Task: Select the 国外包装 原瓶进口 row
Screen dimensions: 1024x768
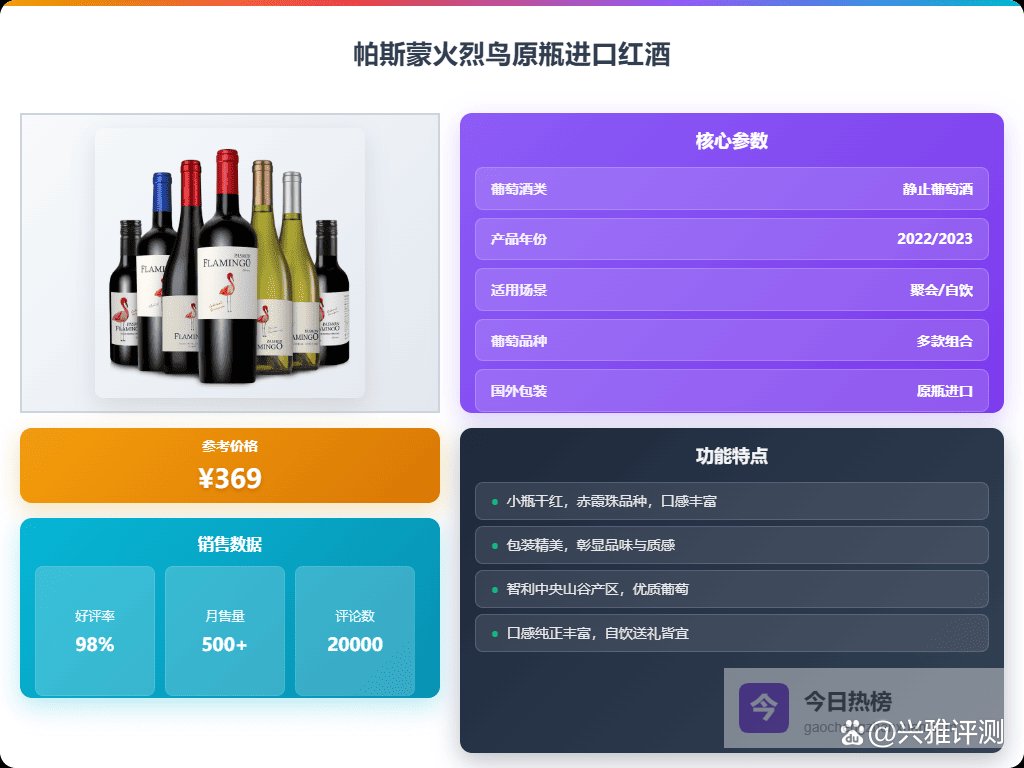Action: pos(731,391)
